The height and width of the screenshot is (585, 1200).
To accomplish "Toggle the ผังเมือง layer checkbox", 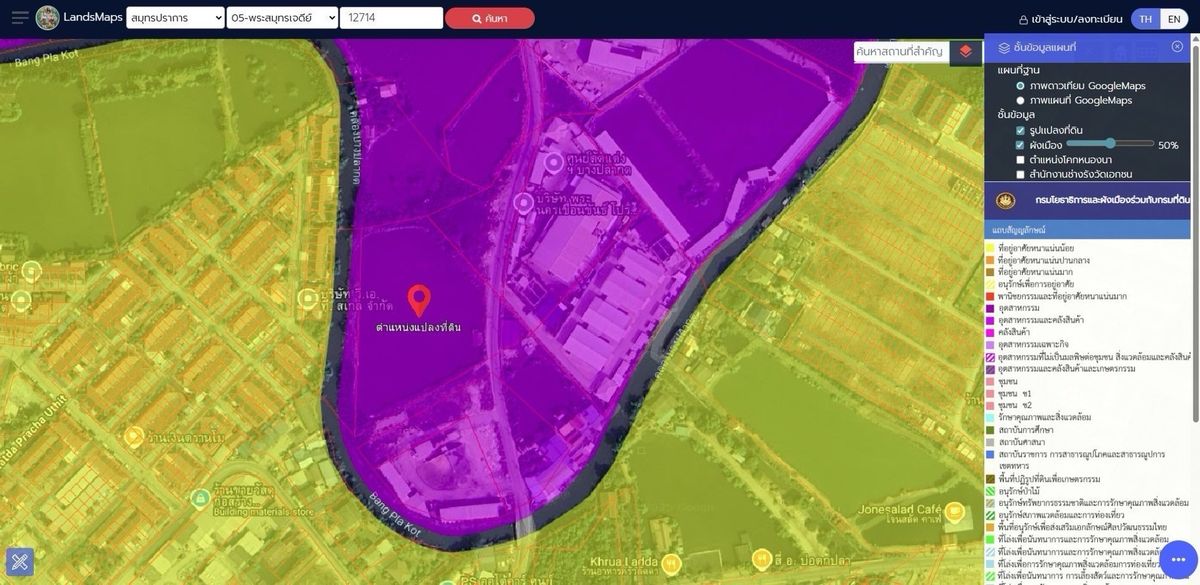I will [1020, 145].
